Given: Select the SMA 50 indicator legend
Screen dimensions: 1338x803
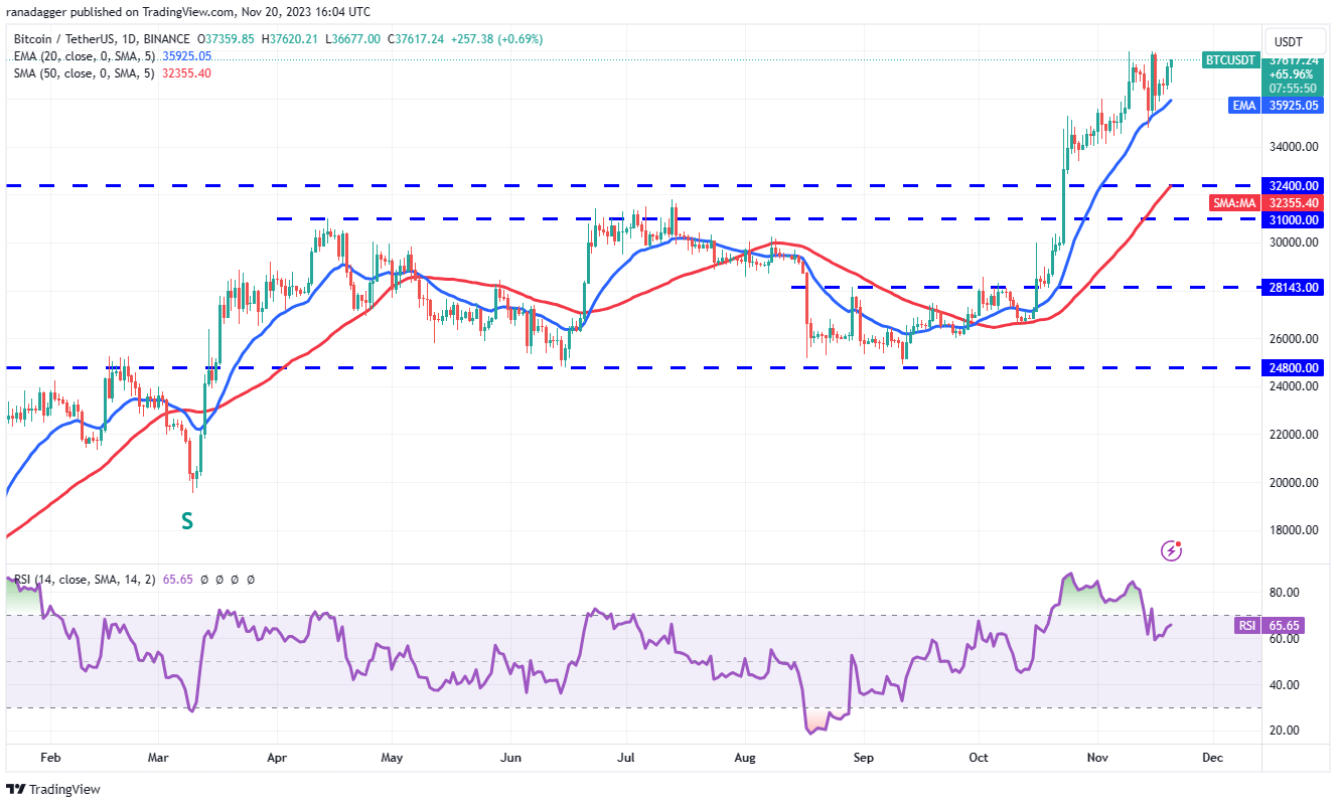Looking at the screenshot, I should tap(84, 73).
